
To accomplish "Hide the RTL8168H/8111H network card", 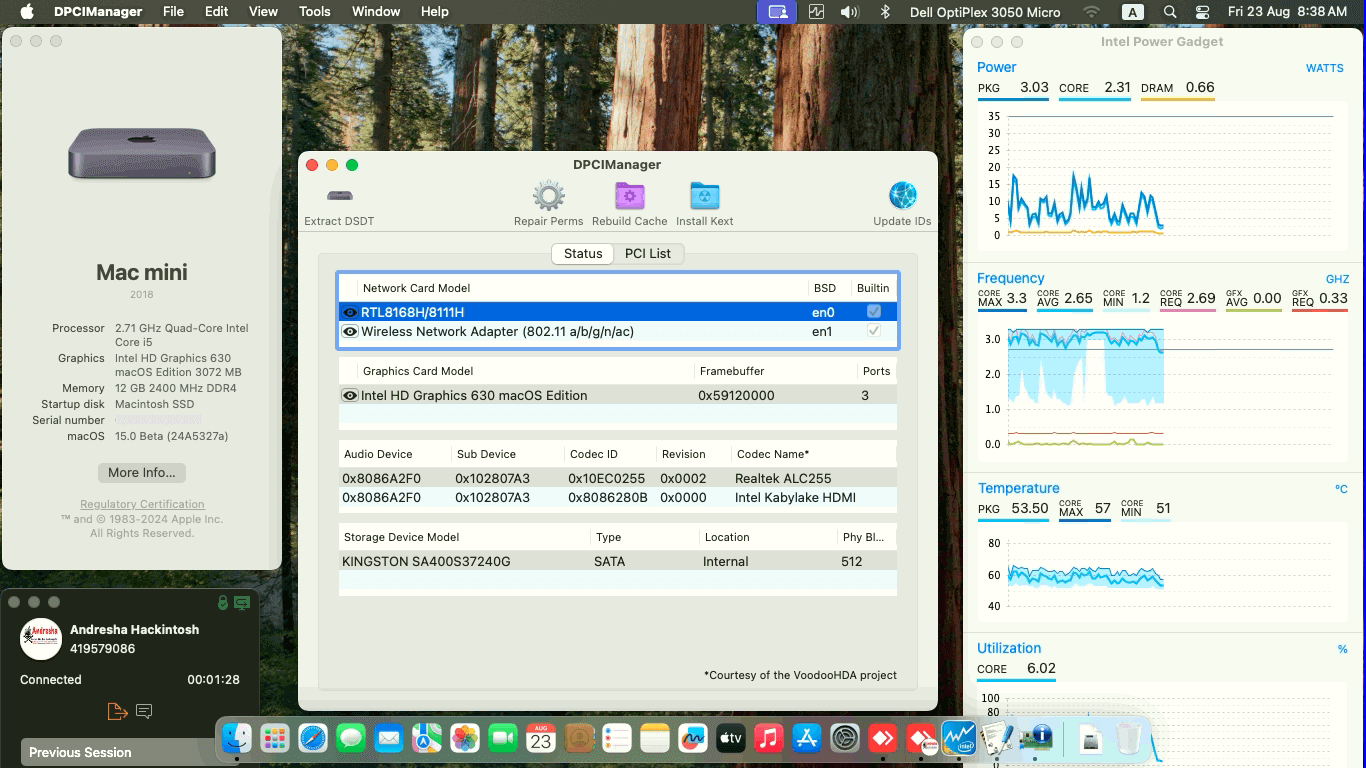I will click(x=350, y=311).
